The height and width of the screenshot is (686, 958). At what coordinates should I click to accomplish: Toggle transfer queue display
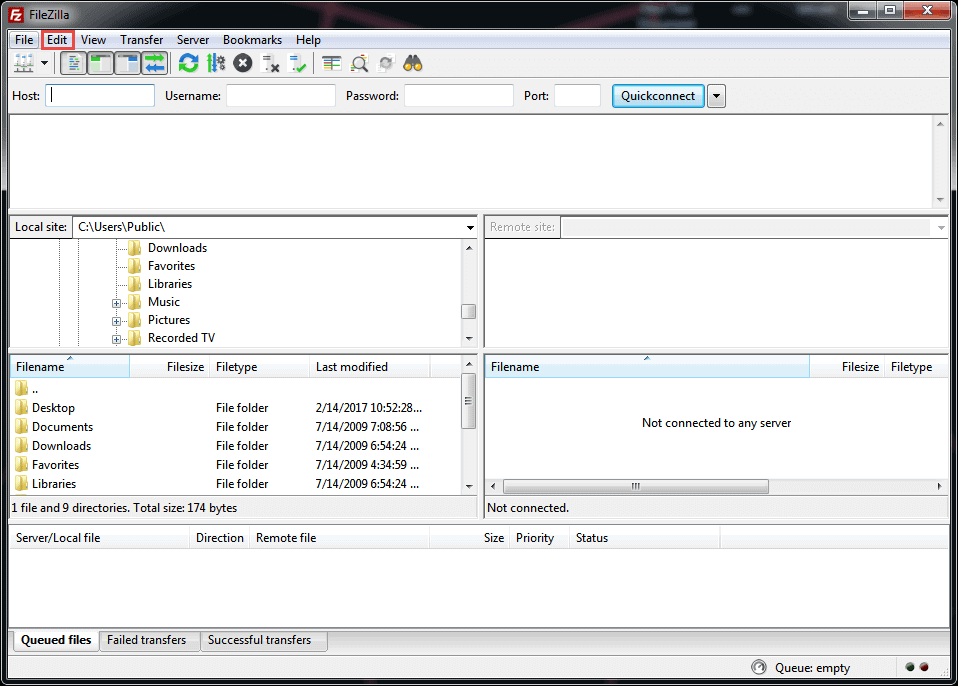(155, 63)
